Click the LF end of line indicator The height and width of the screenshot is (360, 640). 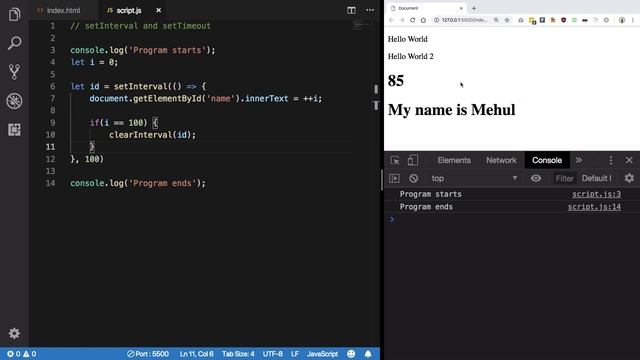point(295,354)
